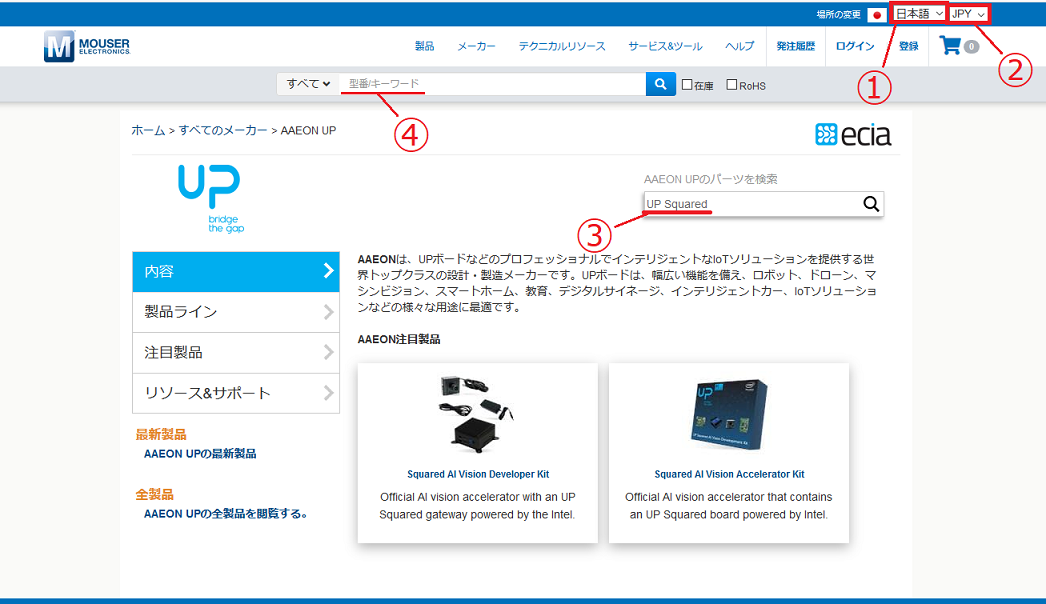The image size is (1046, 604).
Task: Click the 内容 tab chevron arrow
Action: coord(328,270)
